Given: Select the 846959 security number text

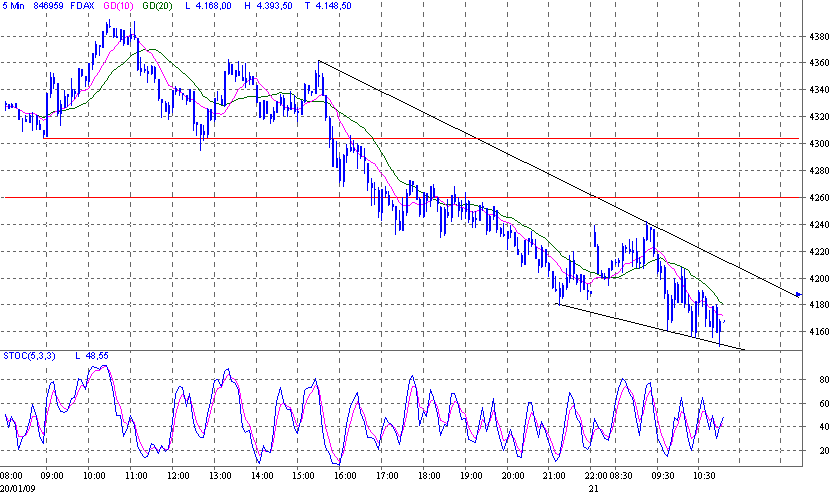Looking at the screenshot, I should [x=48, y=6].
